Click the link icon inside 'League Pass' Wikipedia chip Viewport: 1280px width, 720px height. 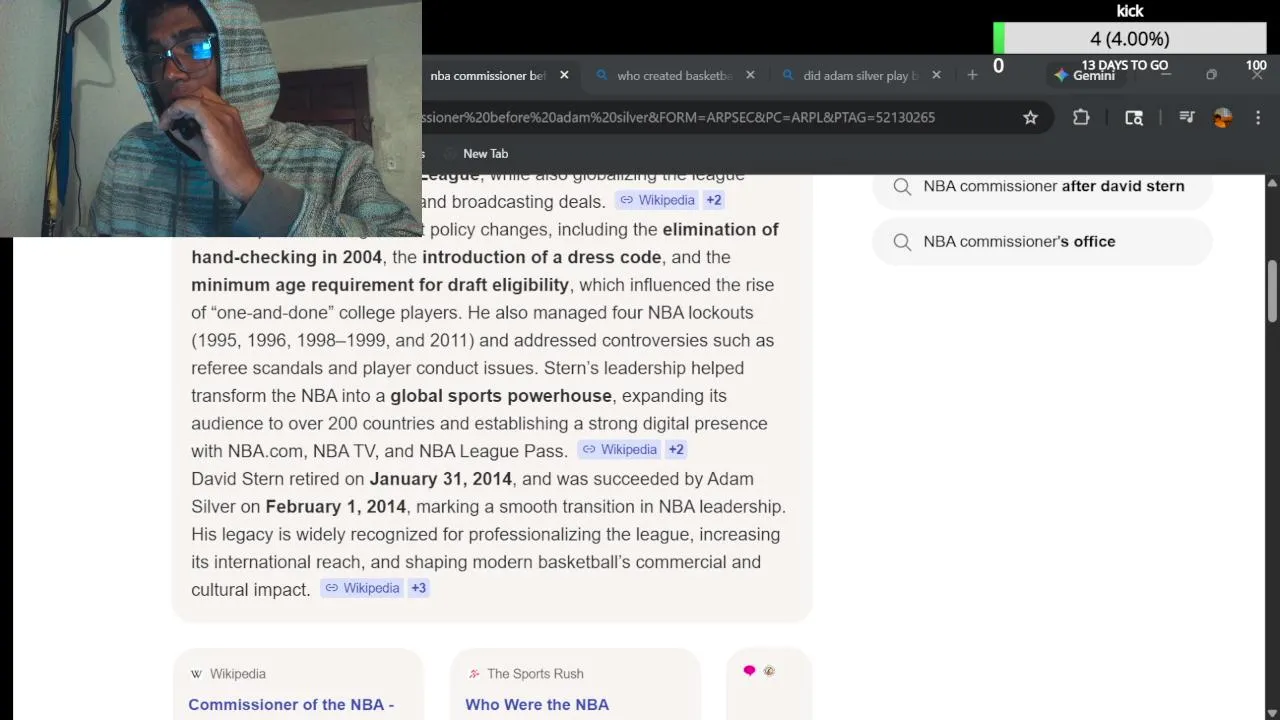(589, 449)
